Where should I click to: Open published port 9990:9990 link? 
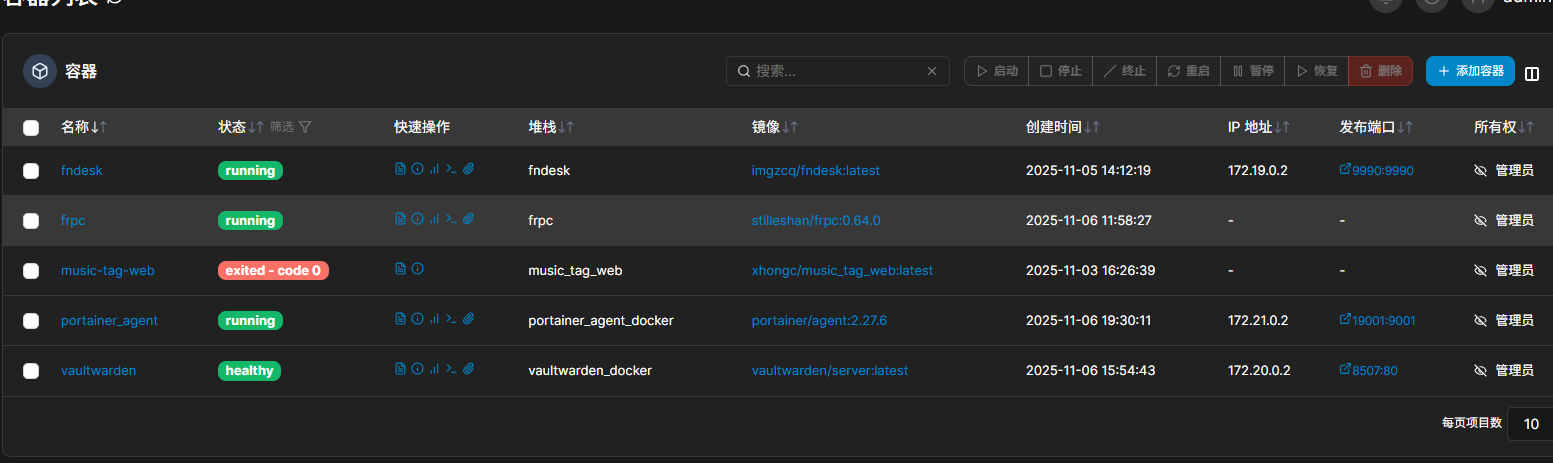coord(1382,170)
